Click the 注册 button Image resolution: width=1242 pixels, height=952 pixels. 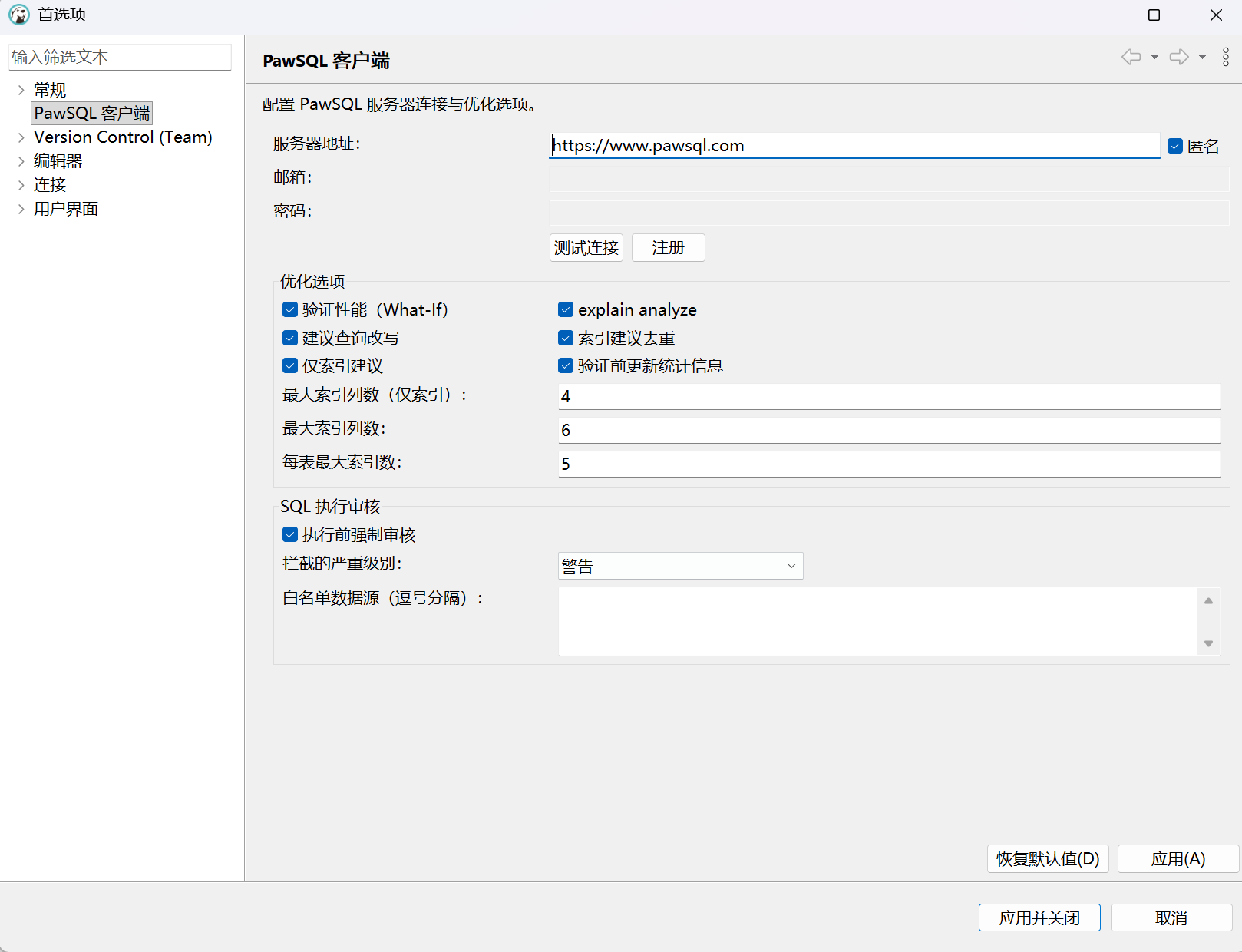tap(668, 248)
